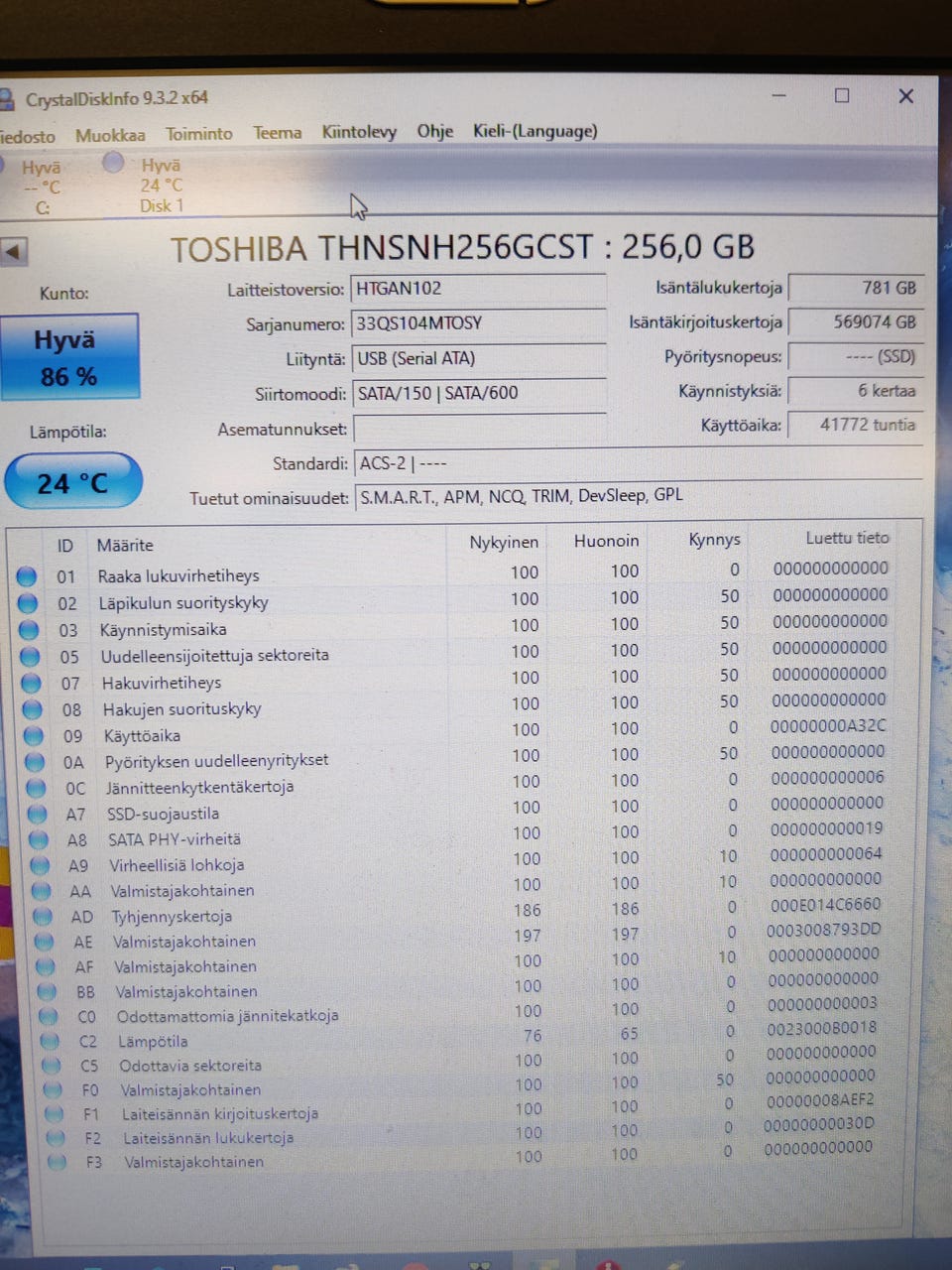Screen dimensions: 952x1270
Task: Click status circle for Lämpötila attribute row
Action: (50, 1041)
